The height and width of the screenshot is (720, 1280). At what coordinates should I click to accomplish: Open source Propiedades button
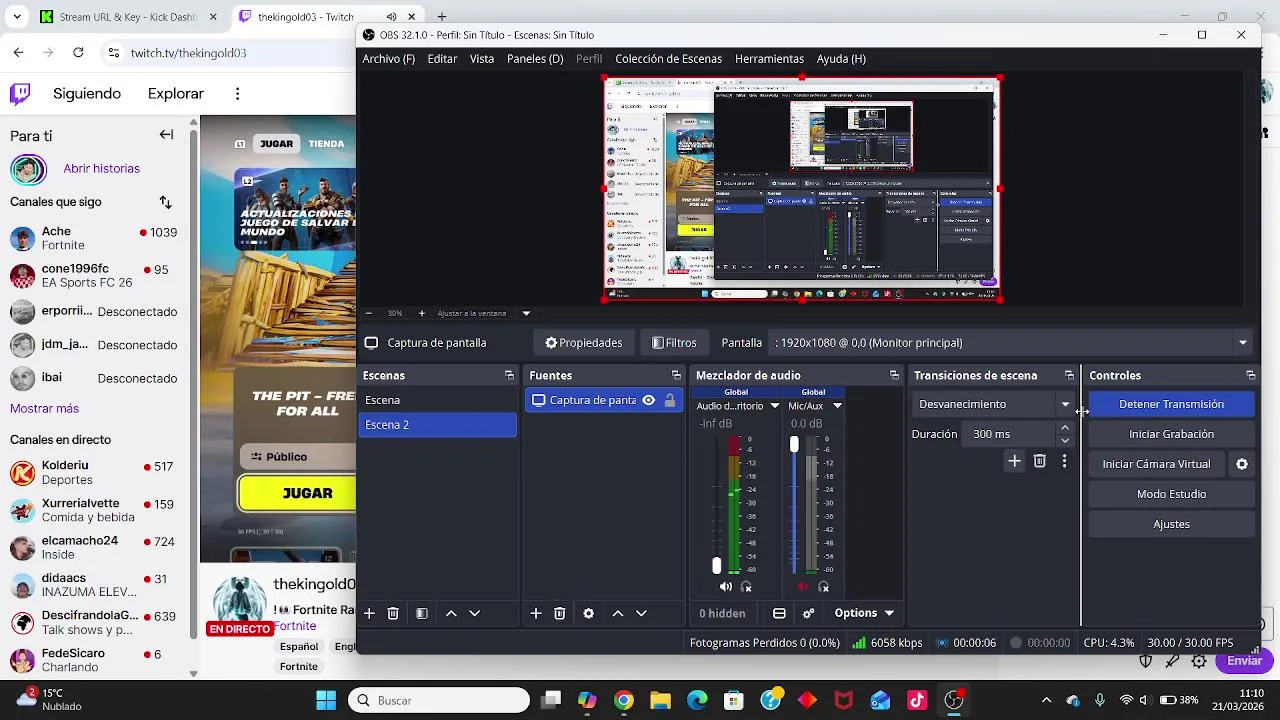[583, 343]
